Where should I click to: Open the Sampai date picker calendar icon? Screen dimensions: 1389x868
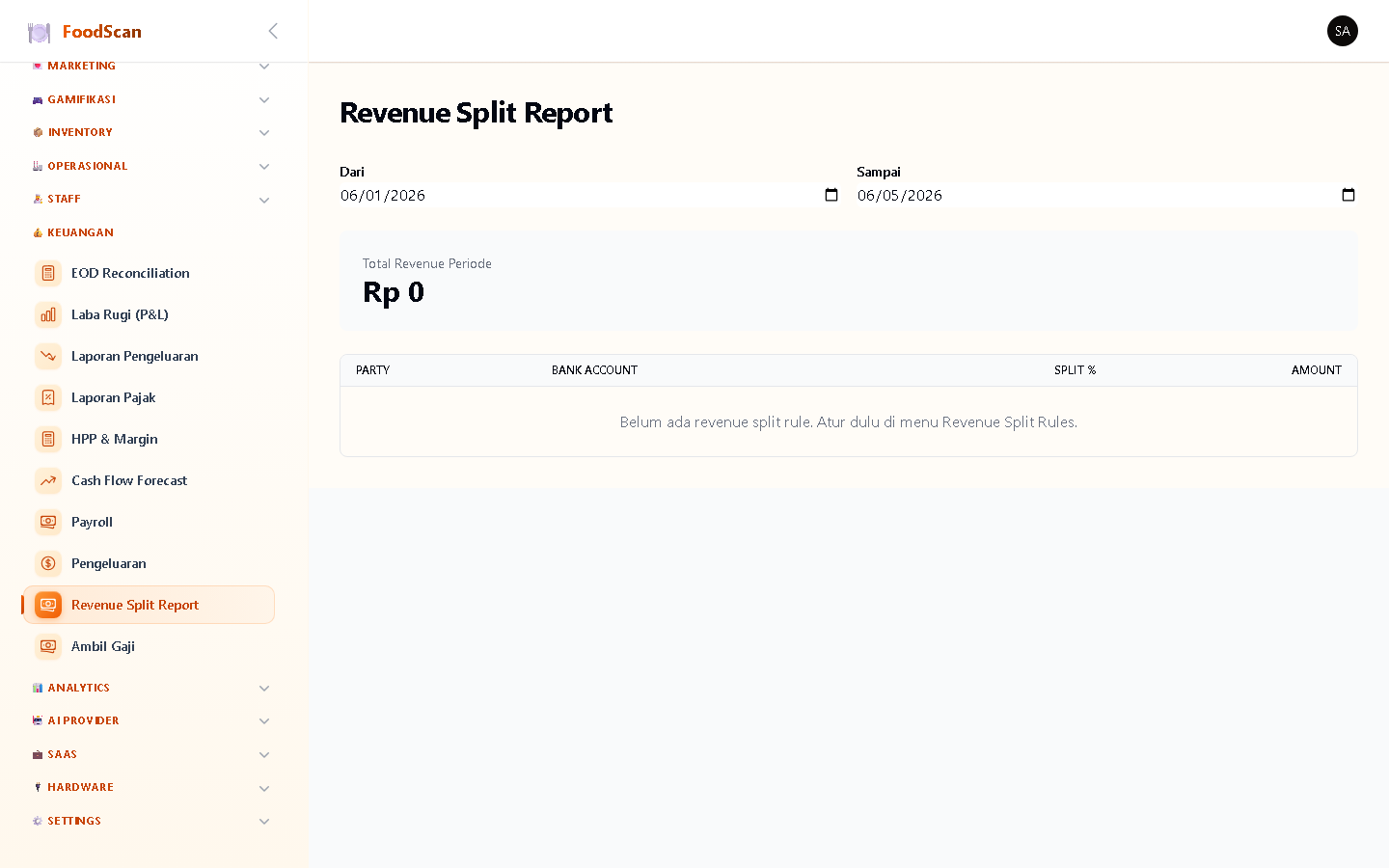pos(1348,195)
